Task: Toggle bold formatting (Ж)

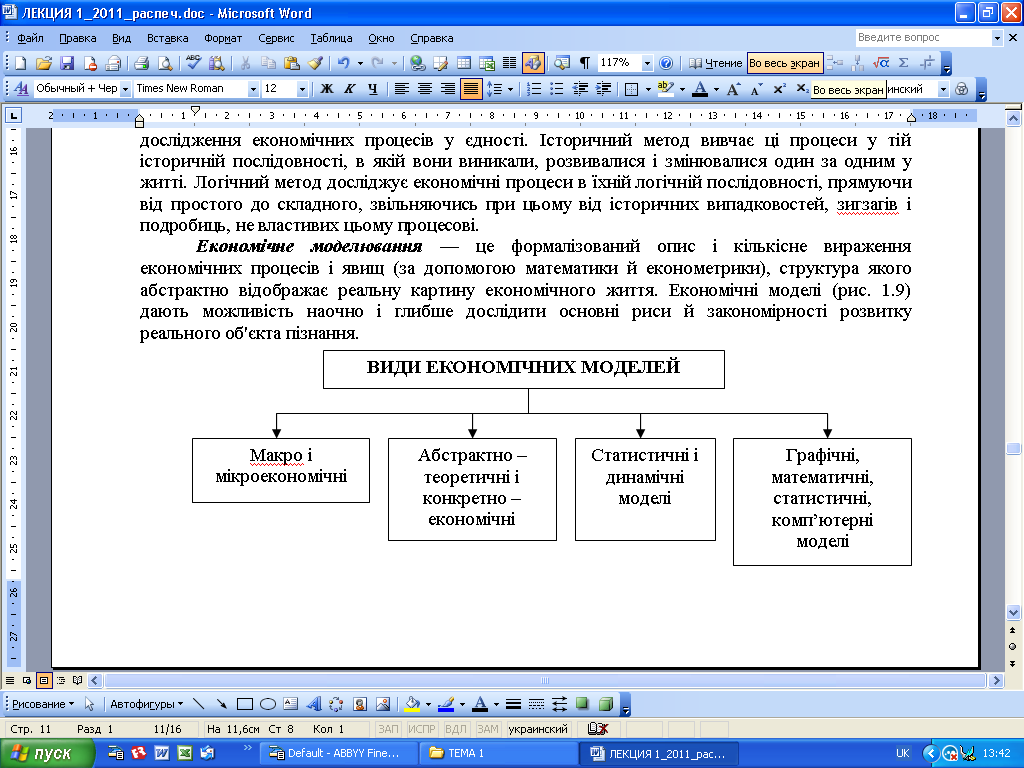Action: pyautogui.click(x=327, y=89)
